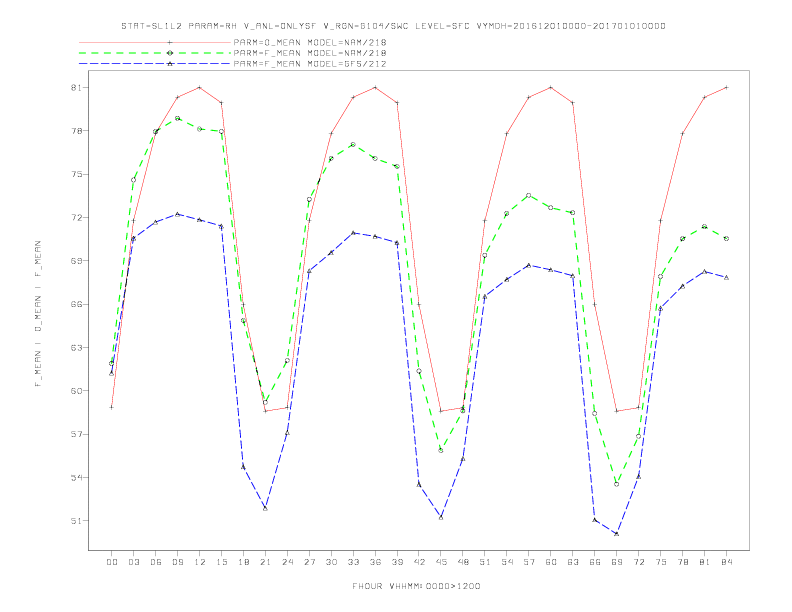The height and width of the screenshot is (612, 792).
Task: Click the x-axis tick label 06
Action: [x=156, y=562]
